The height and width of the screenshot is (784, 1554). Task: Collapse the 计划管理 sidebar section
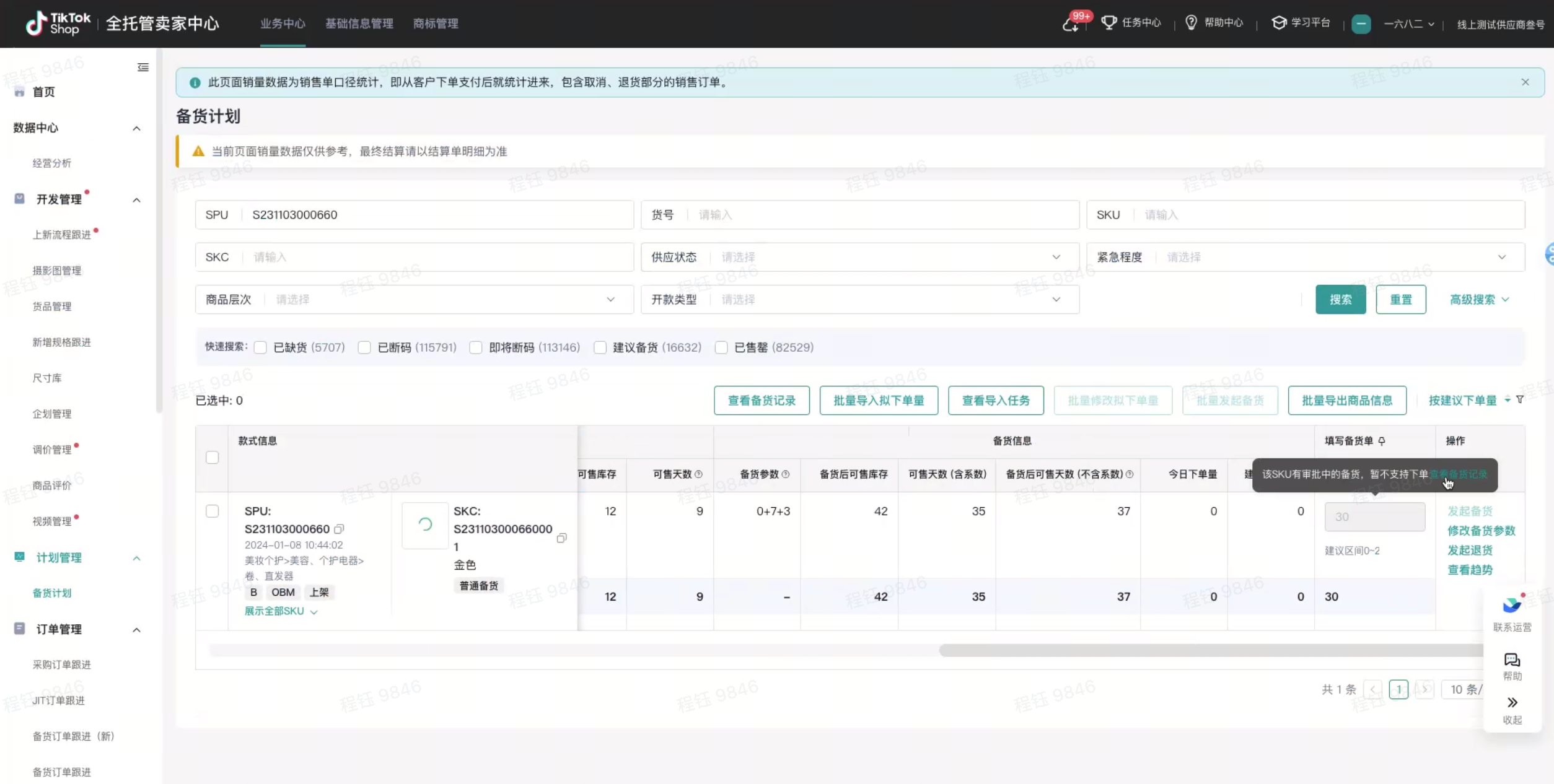tap(136, 558)
